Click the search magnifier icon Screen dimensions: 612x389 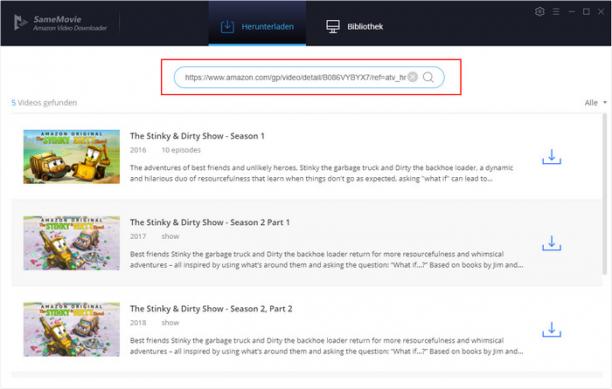point(428,77)
